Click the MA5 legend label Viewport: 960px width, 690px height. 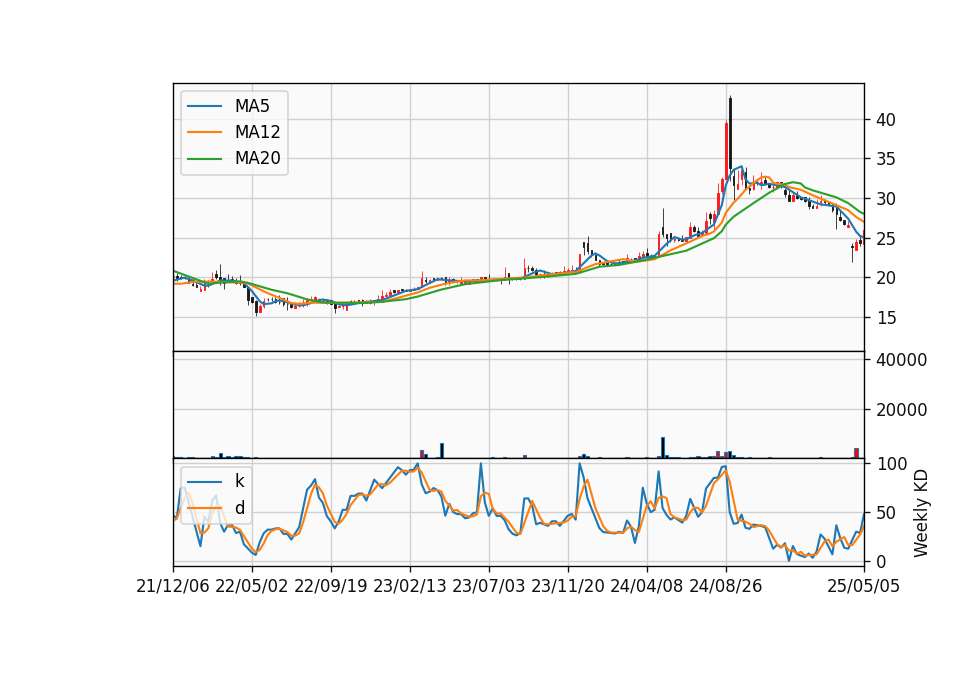click(252, 106)
